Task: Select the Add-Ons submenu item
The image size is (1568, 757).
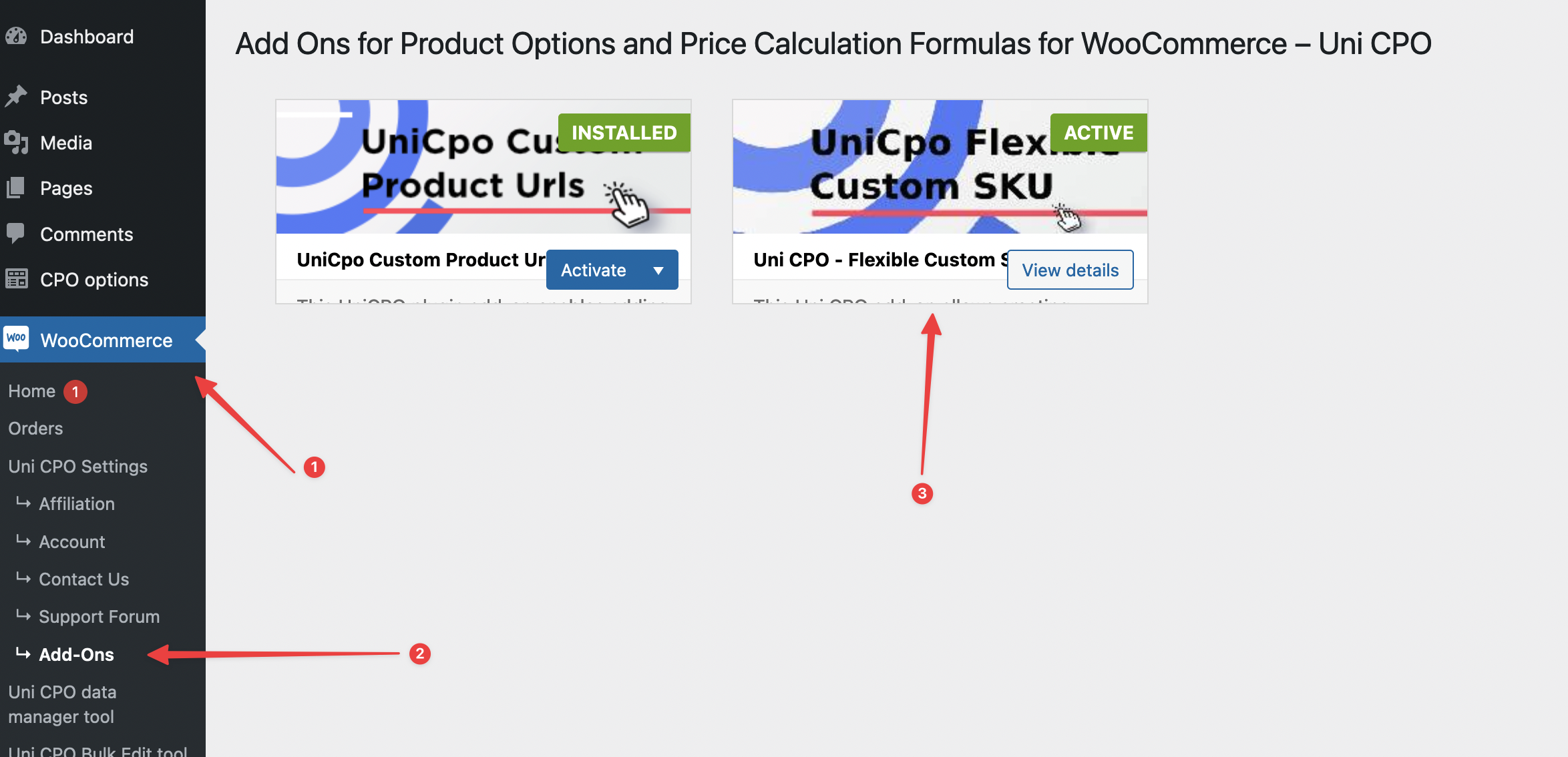Action: [x=77, y=655]
